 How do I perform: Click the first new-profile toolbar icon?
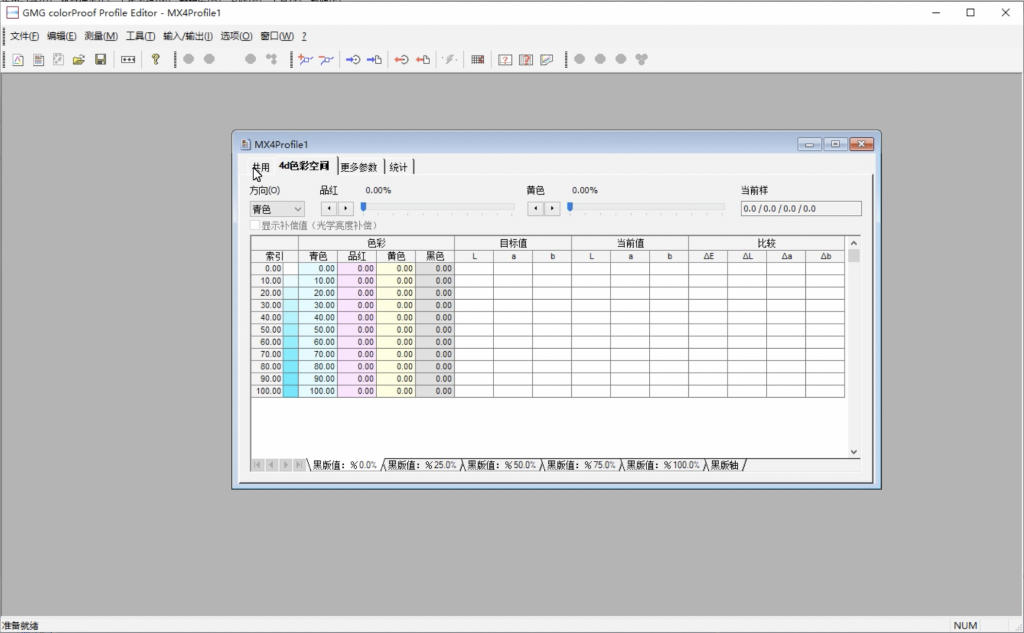point(18,59)
